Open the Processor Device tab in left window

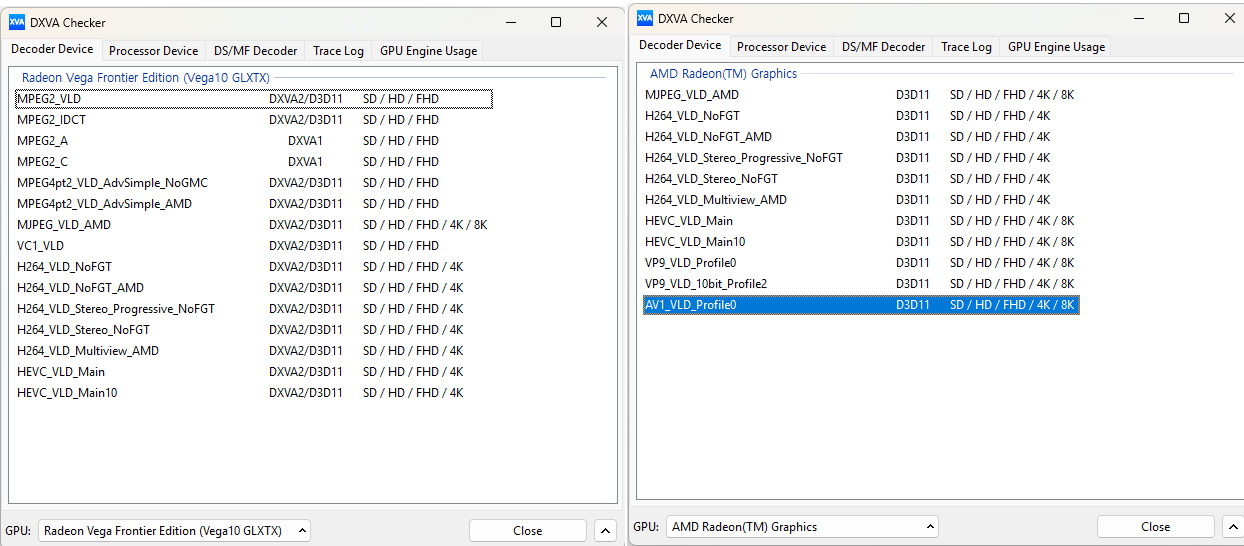tap(153, 51)
